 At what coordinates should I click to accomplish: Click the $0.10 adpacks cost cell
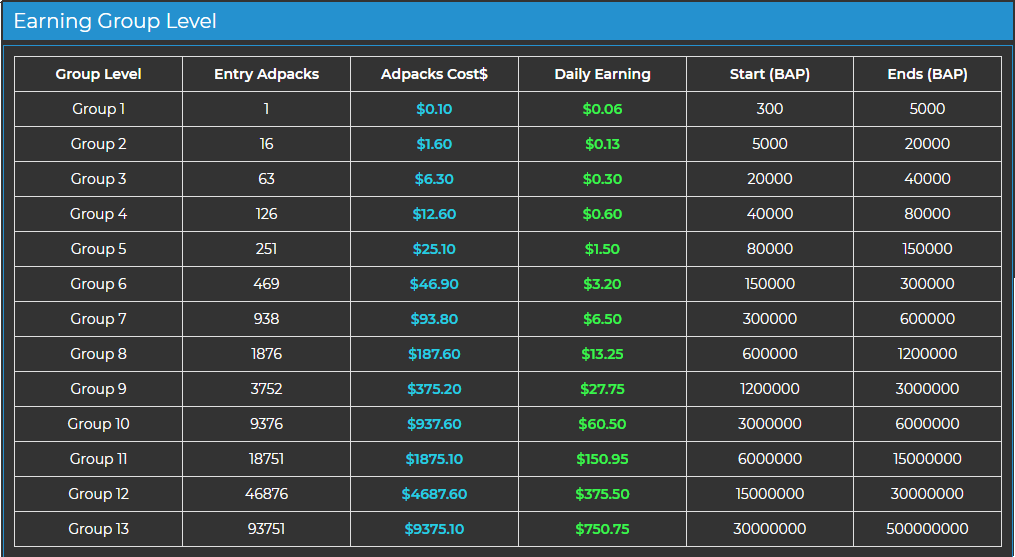434,109
